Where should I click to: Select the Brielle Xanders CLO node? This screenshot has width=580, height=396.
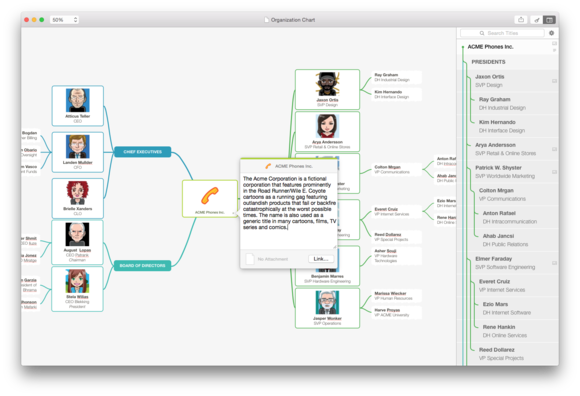click(x=78, y=198)
